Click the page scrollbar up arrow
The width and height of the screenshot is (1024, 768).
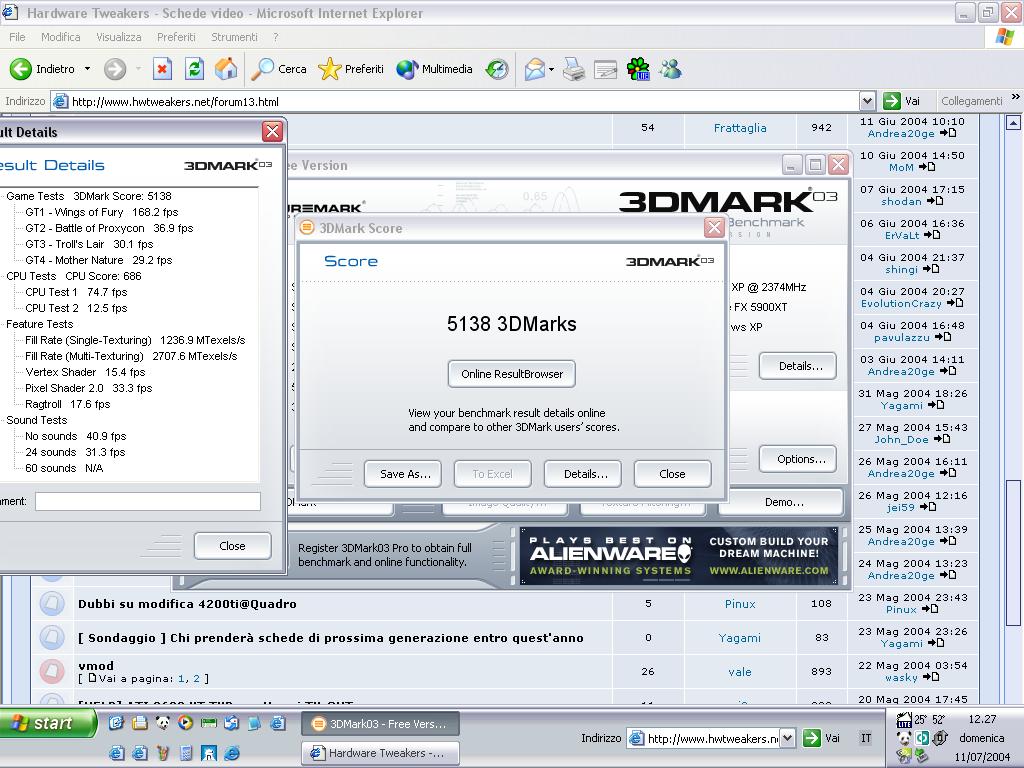pos(1013,122)
